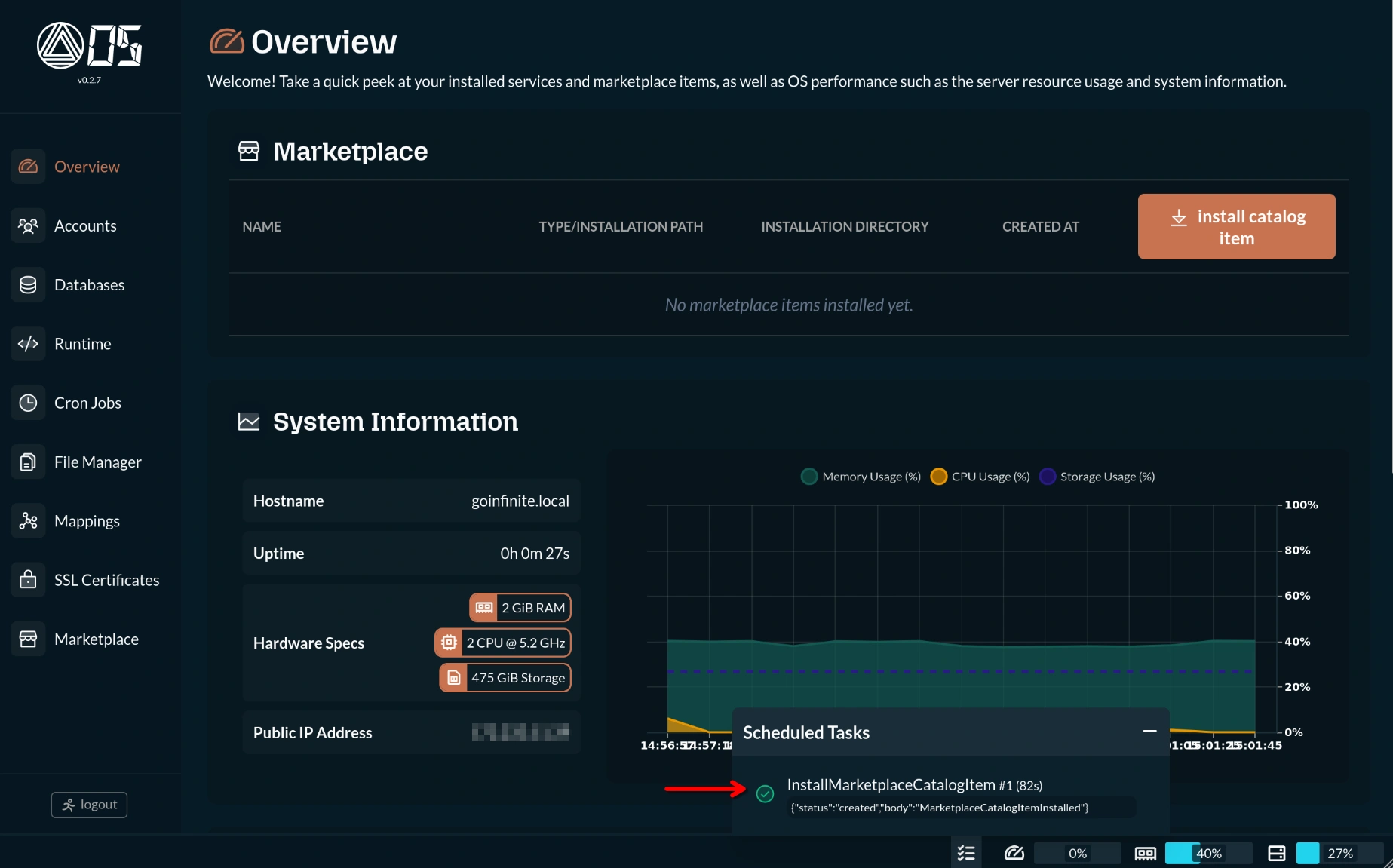The height and width of the screenshot is (868, 1393).
Task: Toggle CPU Usage series in chart legend
Action: coord(980,477)
